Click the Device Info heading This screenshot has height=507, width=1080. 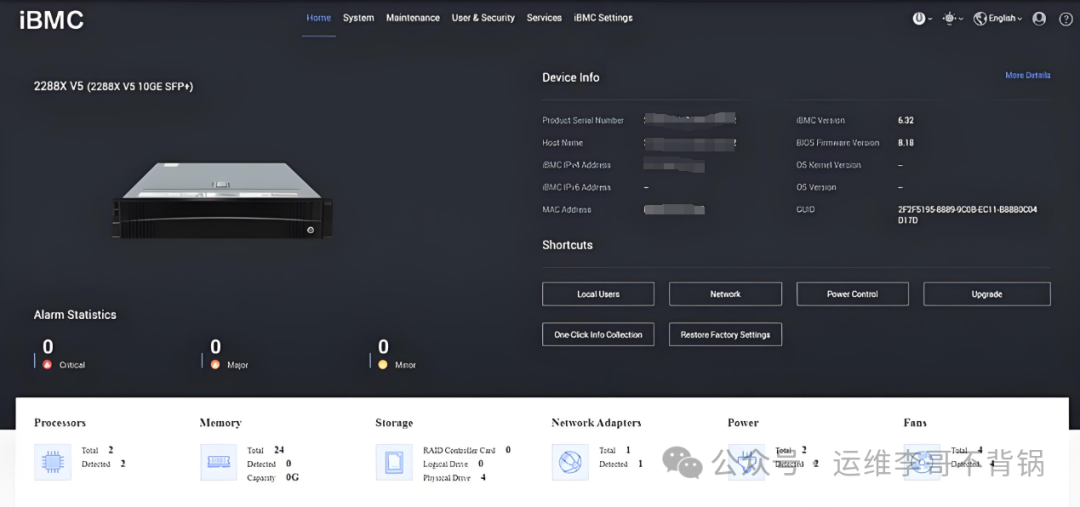[570, 78]
